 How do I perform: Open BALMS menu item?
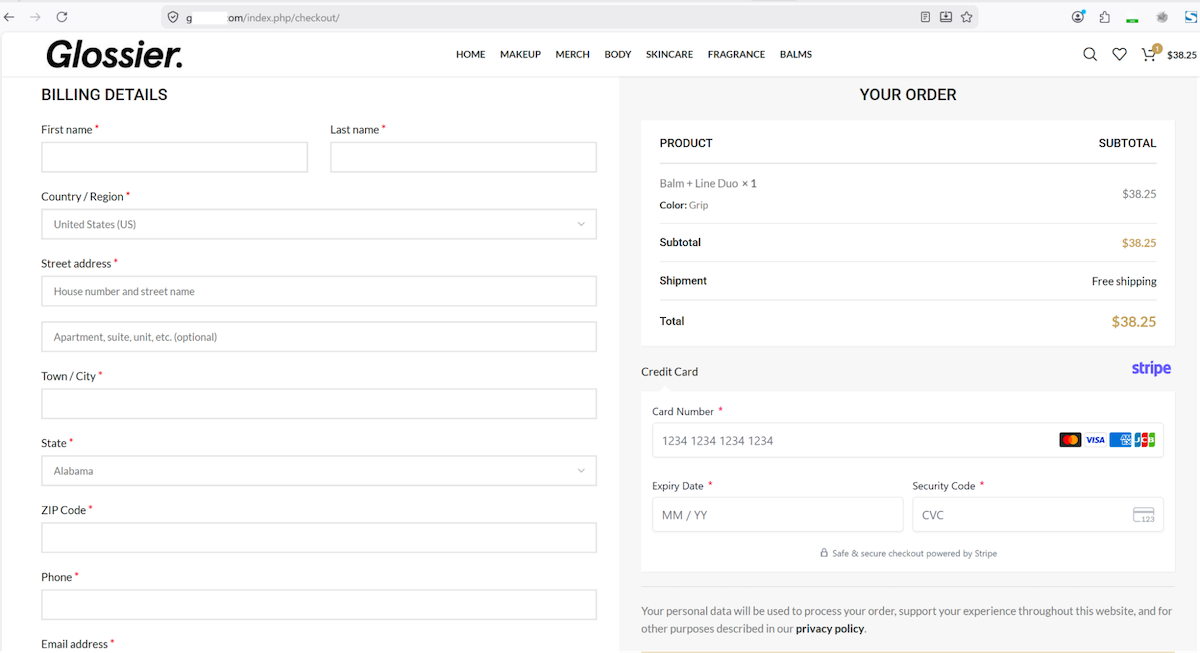tap(796, 54)
